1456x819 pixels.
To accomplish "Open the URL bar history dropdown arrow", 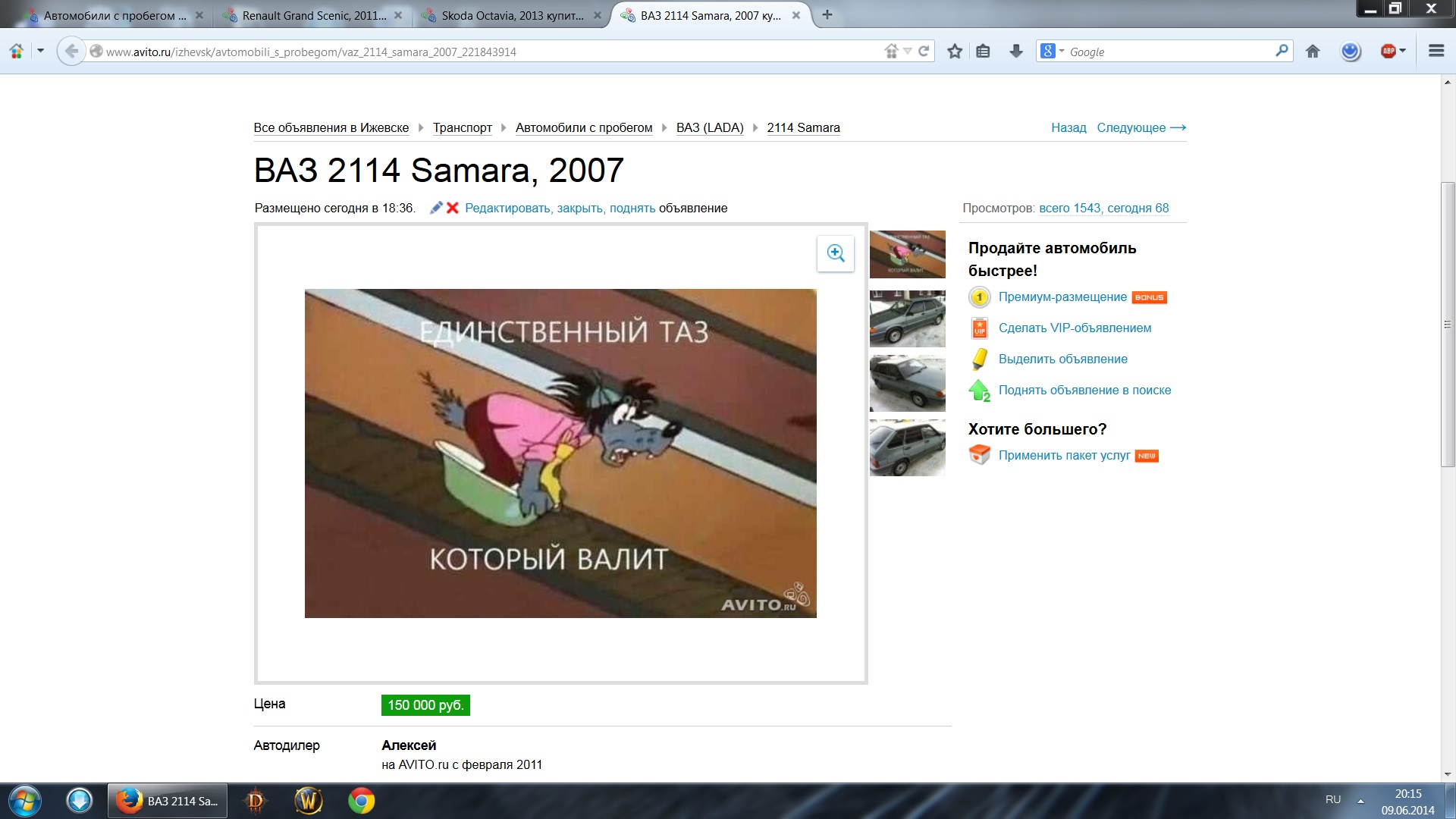I will [908, 52].
